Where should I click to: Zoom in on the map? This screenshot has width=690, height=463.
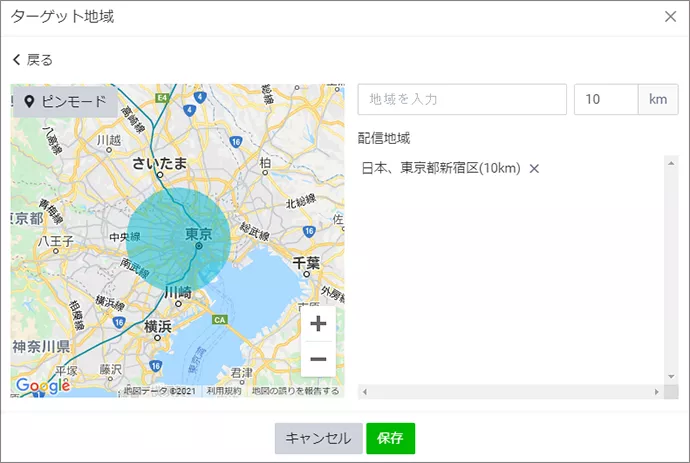click(x=318, y=324)
